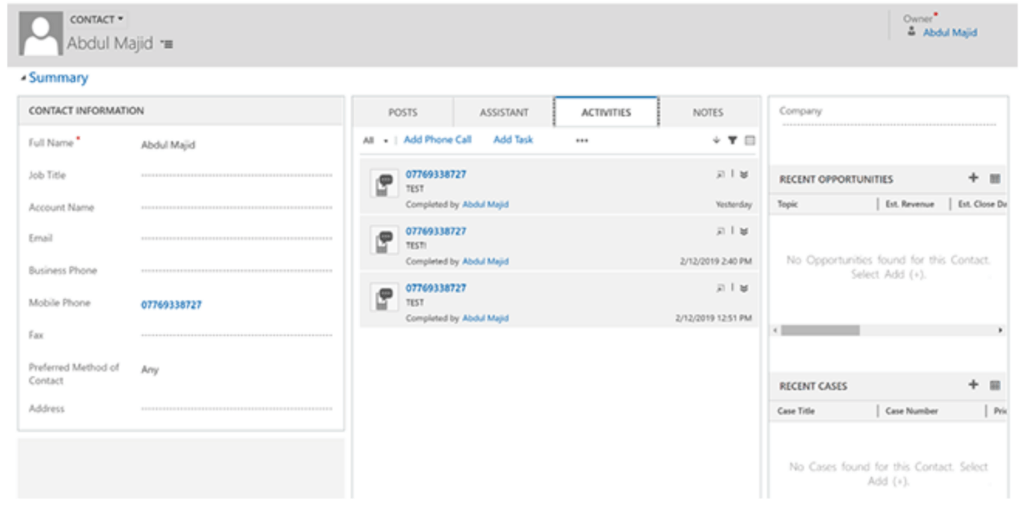Switch to the Notes tab
This screenshot has width=1024, height=510.
tap(708, 113)
